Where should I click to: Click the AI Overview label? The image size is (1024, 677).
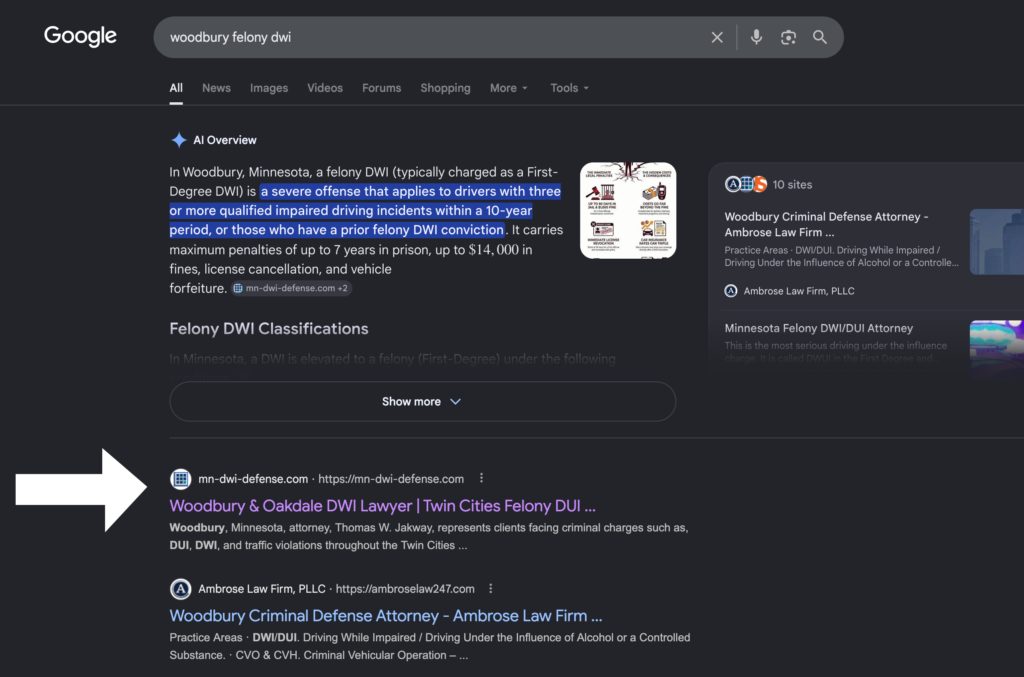point(225,140)
